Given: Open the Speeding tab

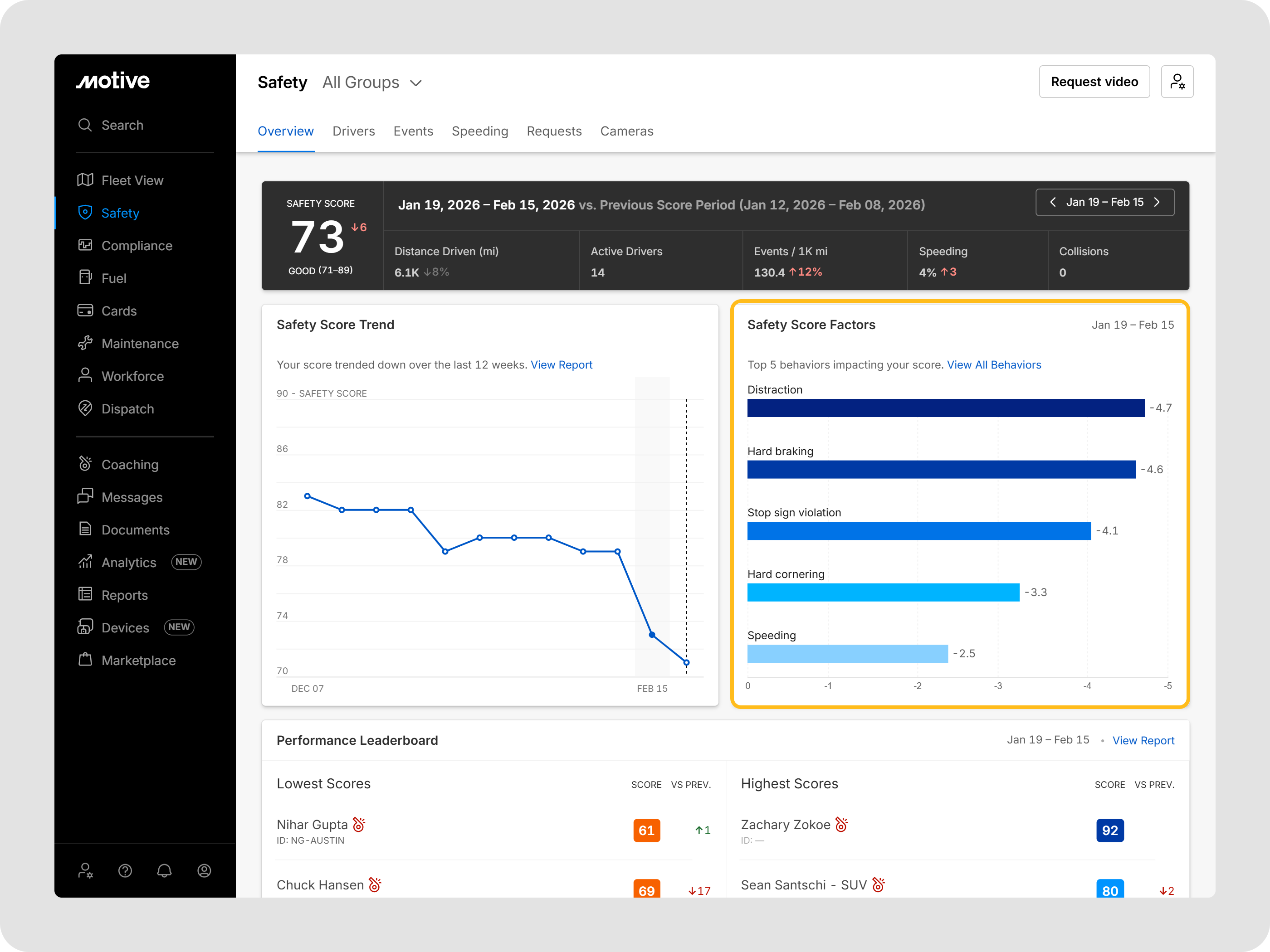Looking at the screenshot, I should 479,131.
